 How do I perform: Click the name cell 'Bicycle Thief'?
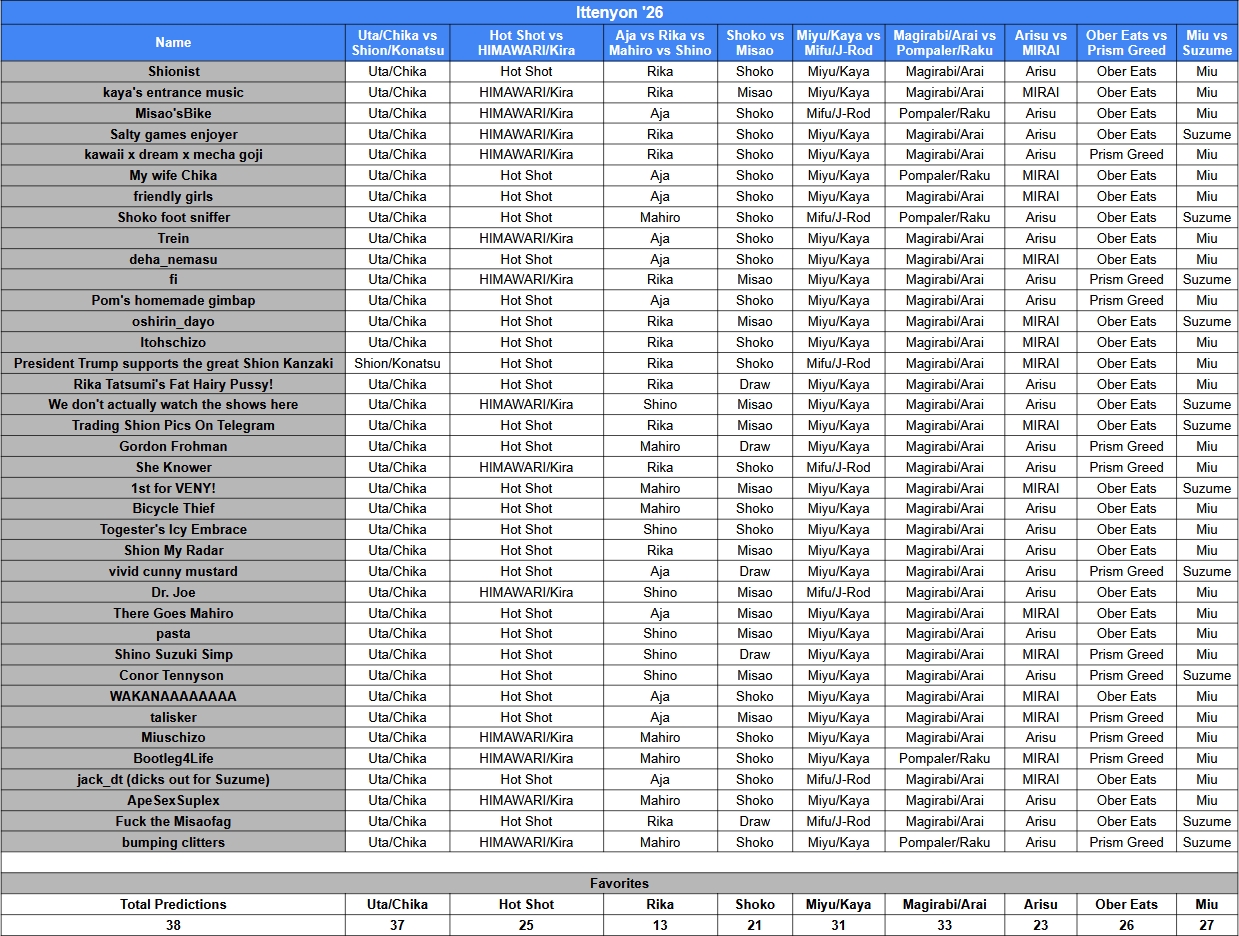tap(173, 509)
